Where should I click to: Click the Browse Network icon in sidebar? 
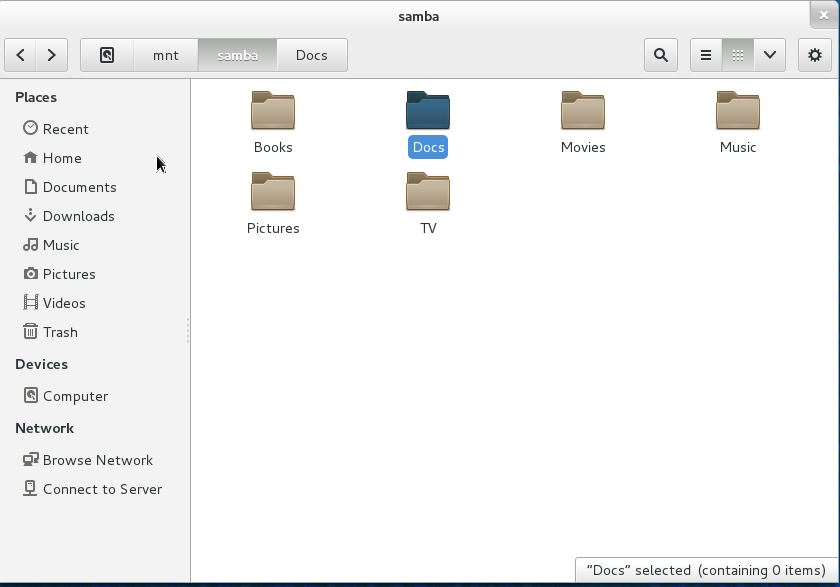click(31, 460)
